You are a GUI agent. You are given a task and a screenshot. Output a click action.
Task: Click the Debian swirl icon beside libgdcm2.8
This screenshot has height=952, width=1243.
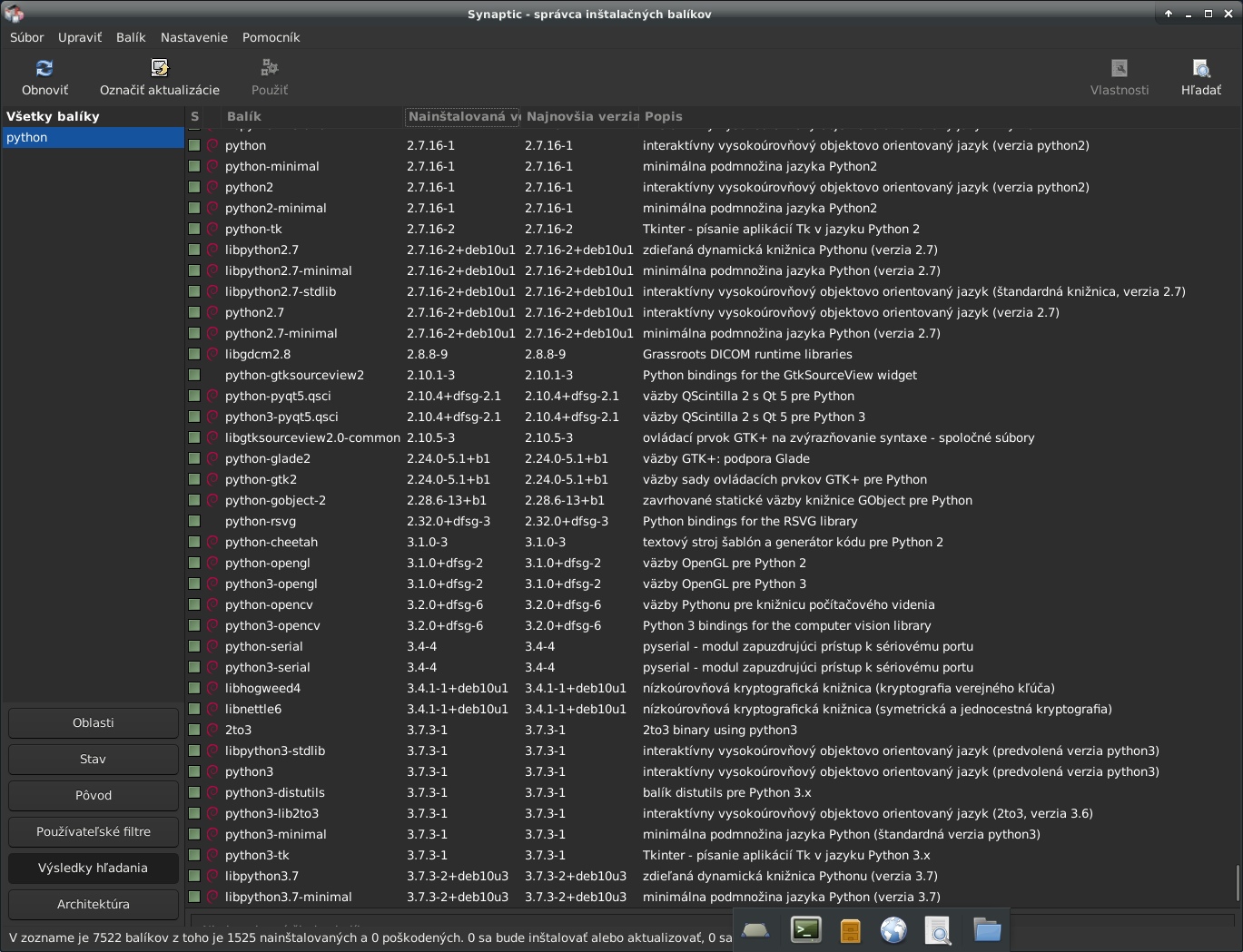[212, 354]
